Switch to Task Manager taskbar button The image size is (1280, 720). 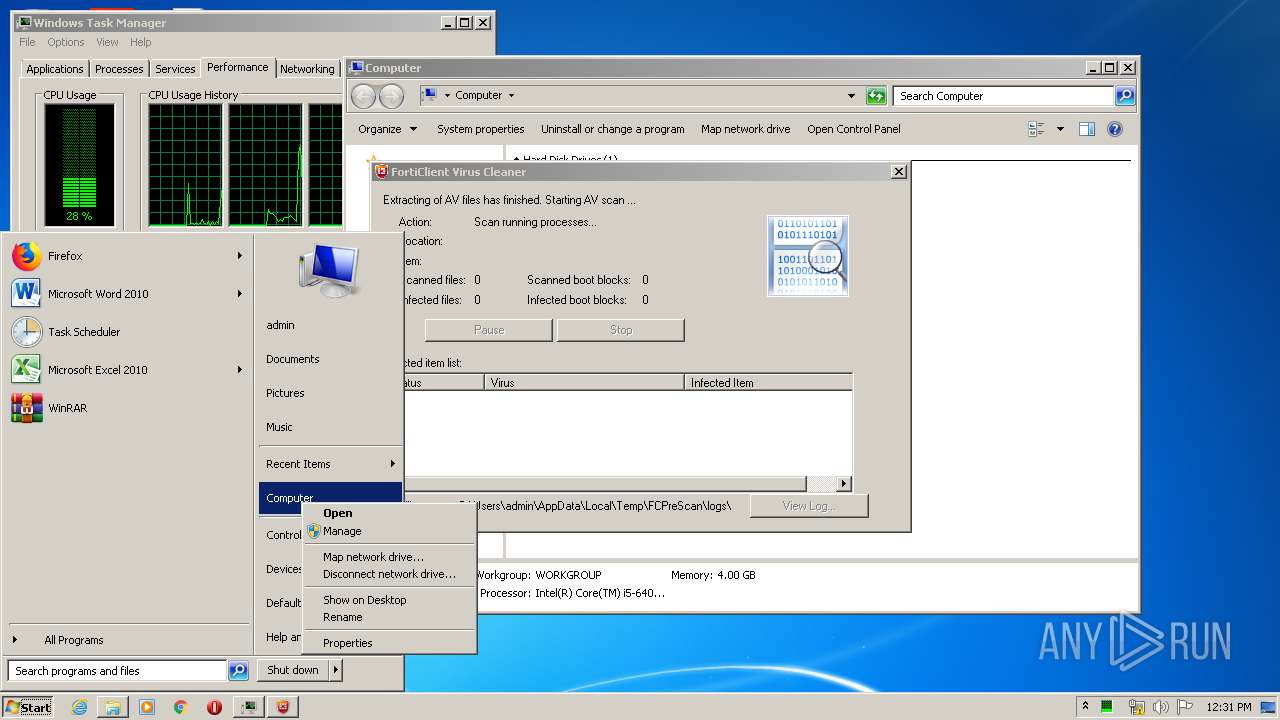pos(248,707)
